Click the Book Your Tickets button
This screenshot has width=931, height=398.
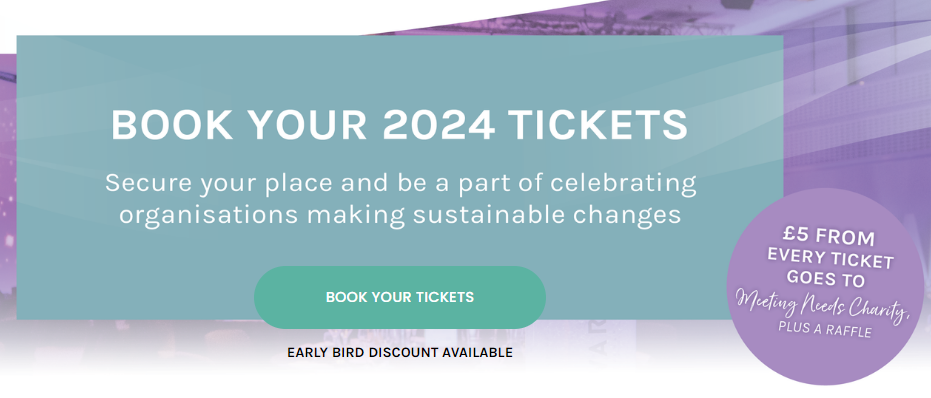400,297
